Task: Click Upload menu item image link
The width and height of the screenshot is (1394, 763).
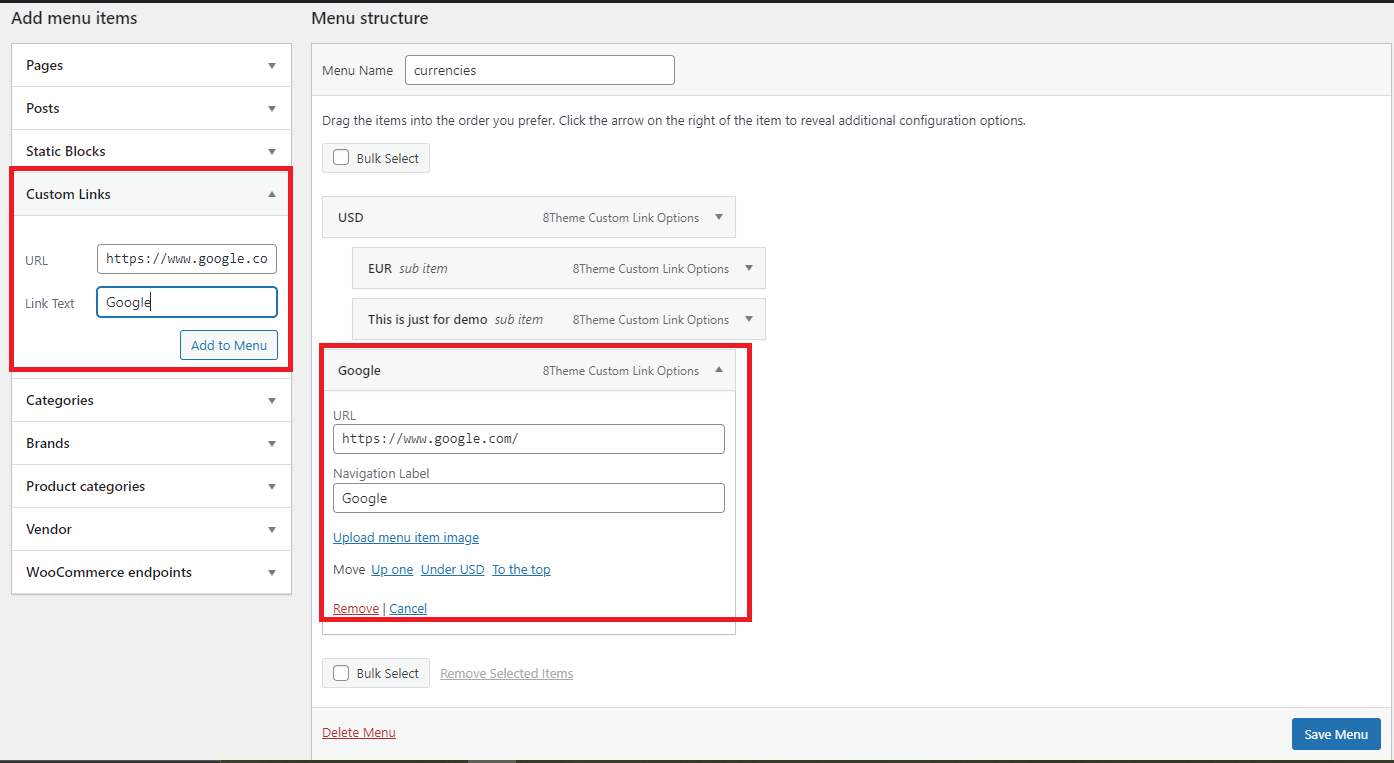Action: (406, 538)
